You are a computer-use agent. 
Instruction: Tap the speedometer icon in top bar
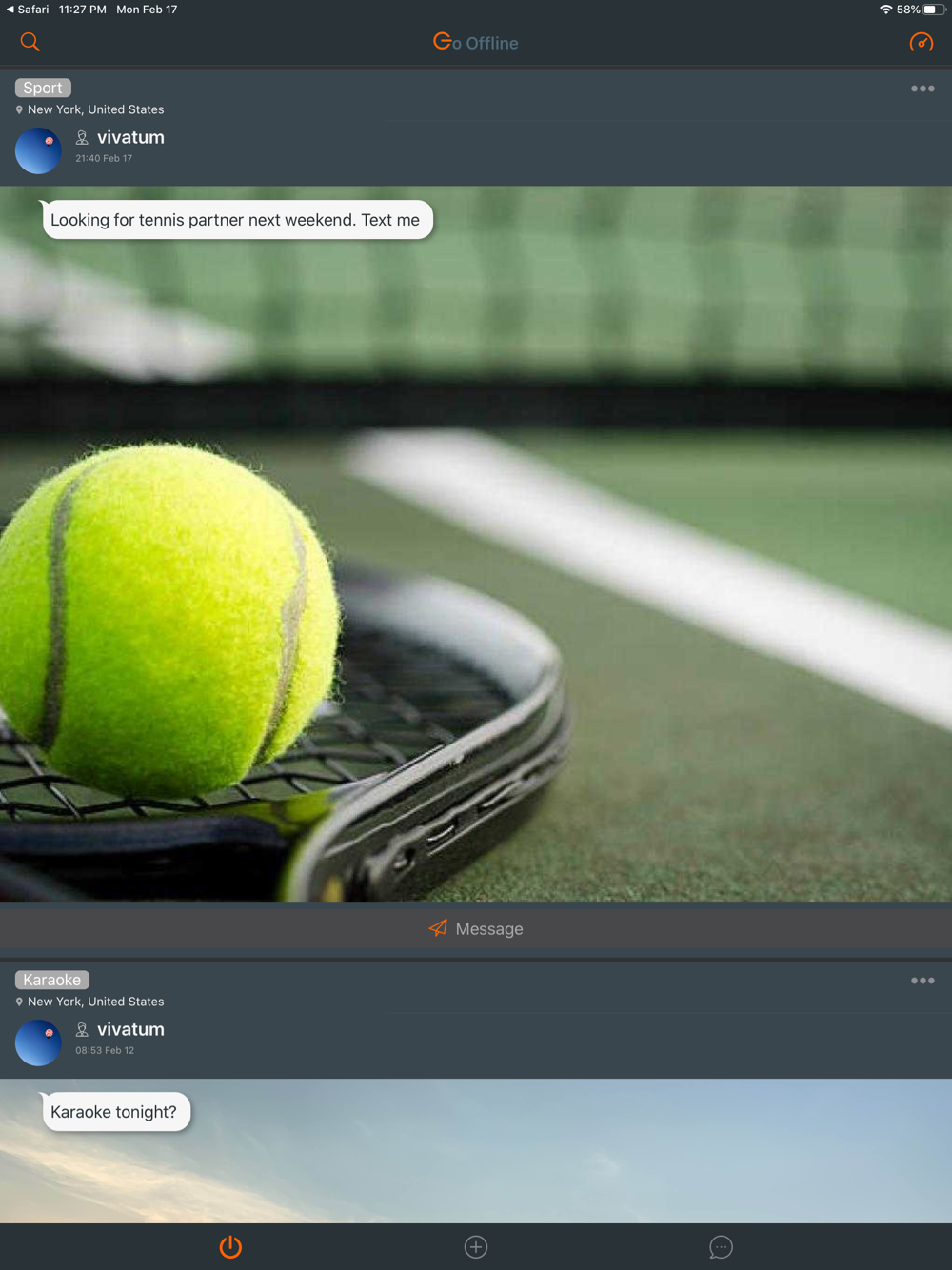coord(922,42)
